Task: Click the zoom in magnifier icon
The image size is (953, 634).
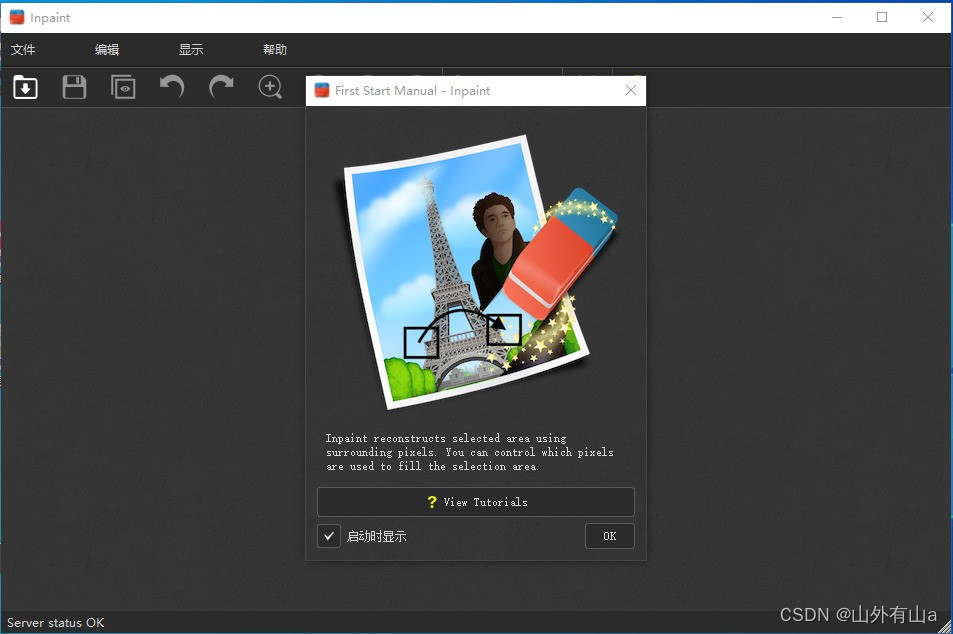Action: (x=270, y=87)
